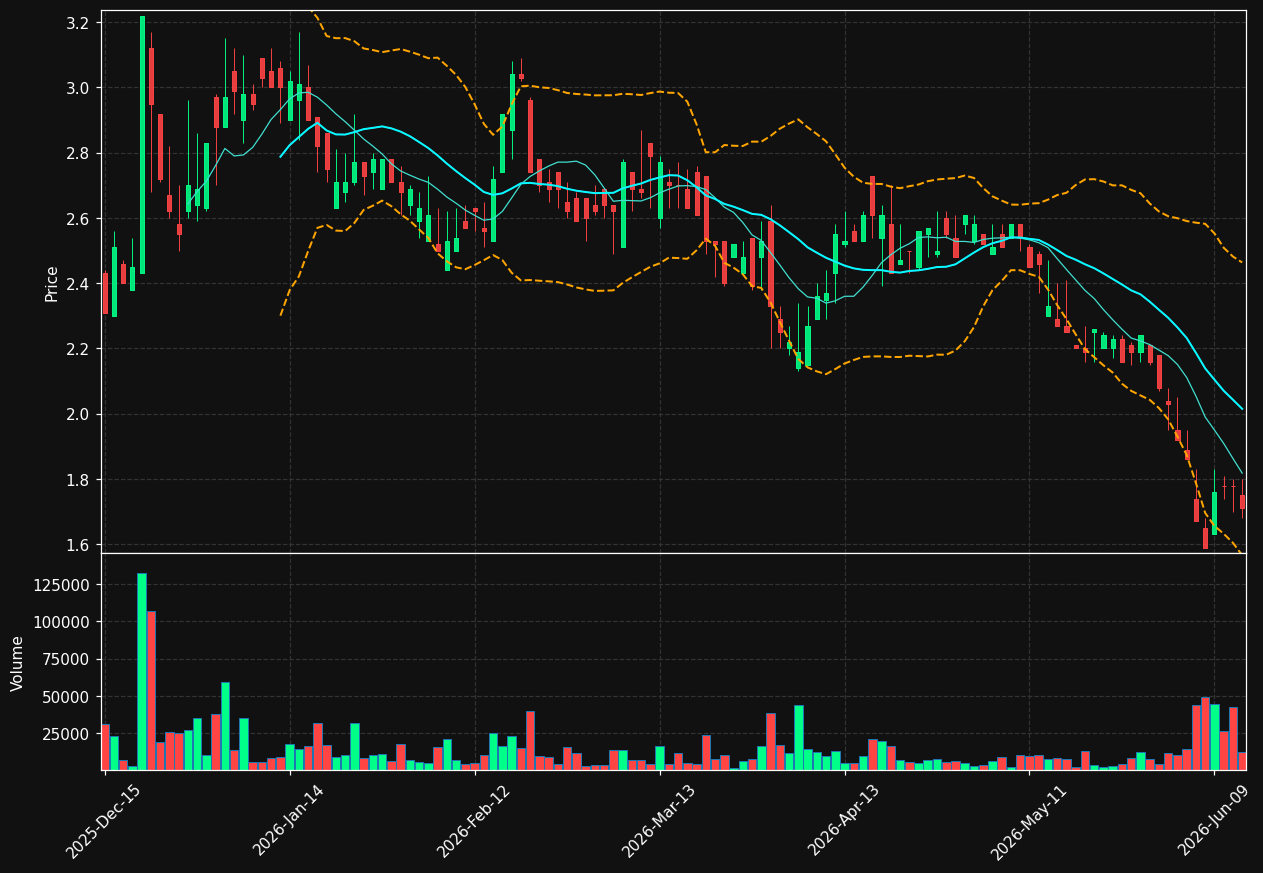Screen dimensions: 1263x873
Task: Click the 2026-Mar-13 date label
Action: click(659, 821)
